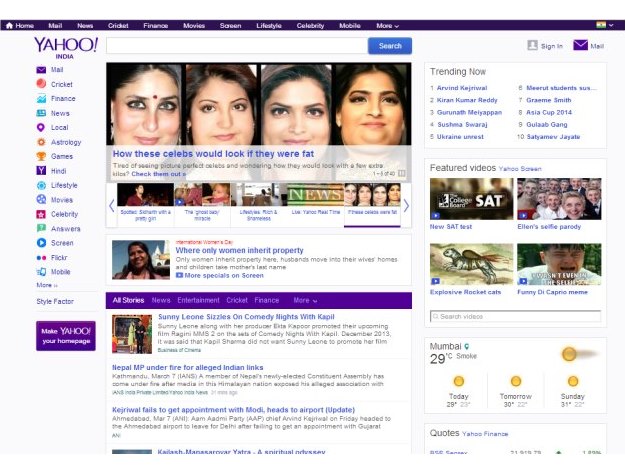Switch to the Entertainment stories tab
This screenshot has height=475, width=625.
(x=199, y=300)
